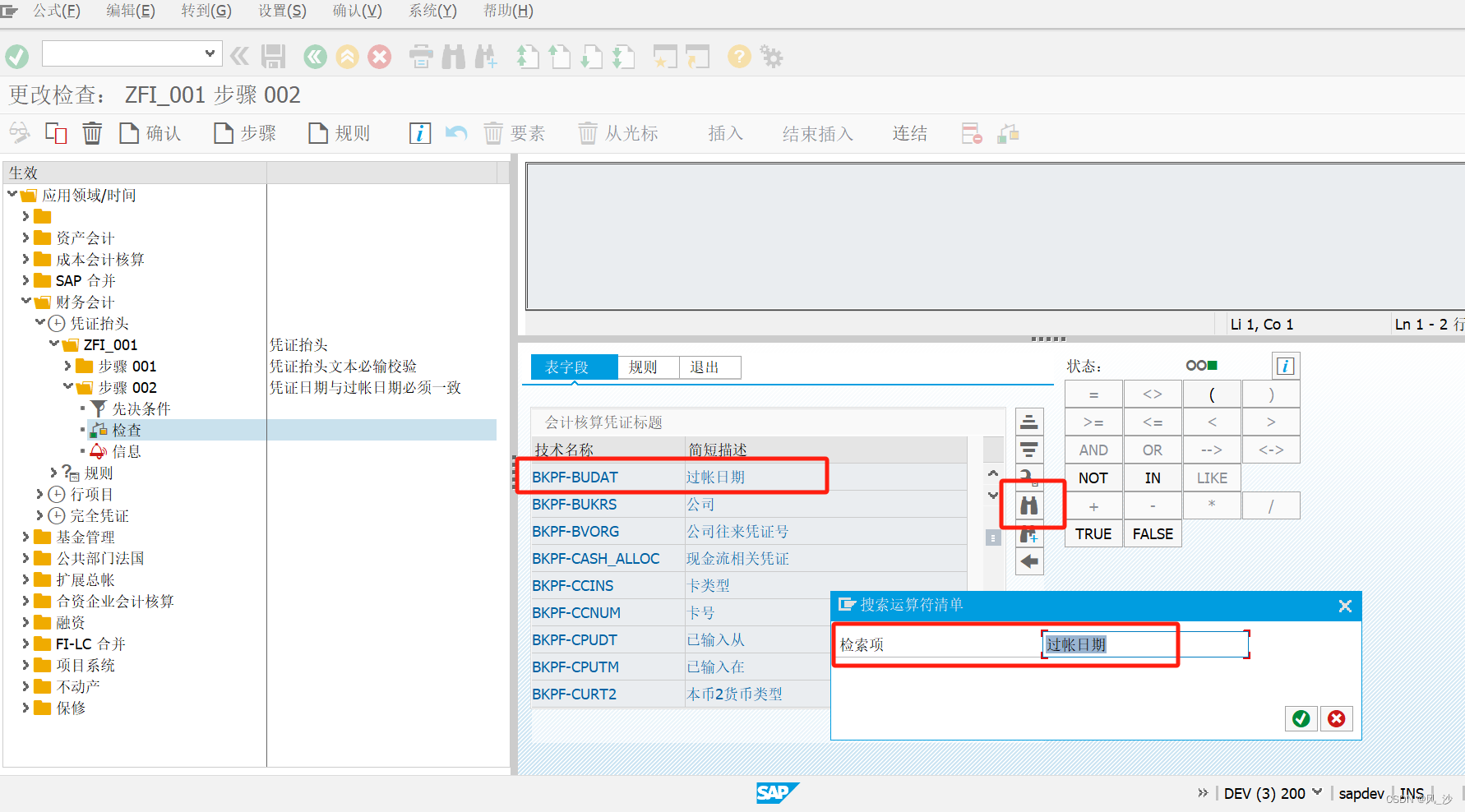This screenshot has width=1465, height=812.
Task: Expand the 成本会计核算 folder
Action: pyautogui.click(x=25, y=259)
